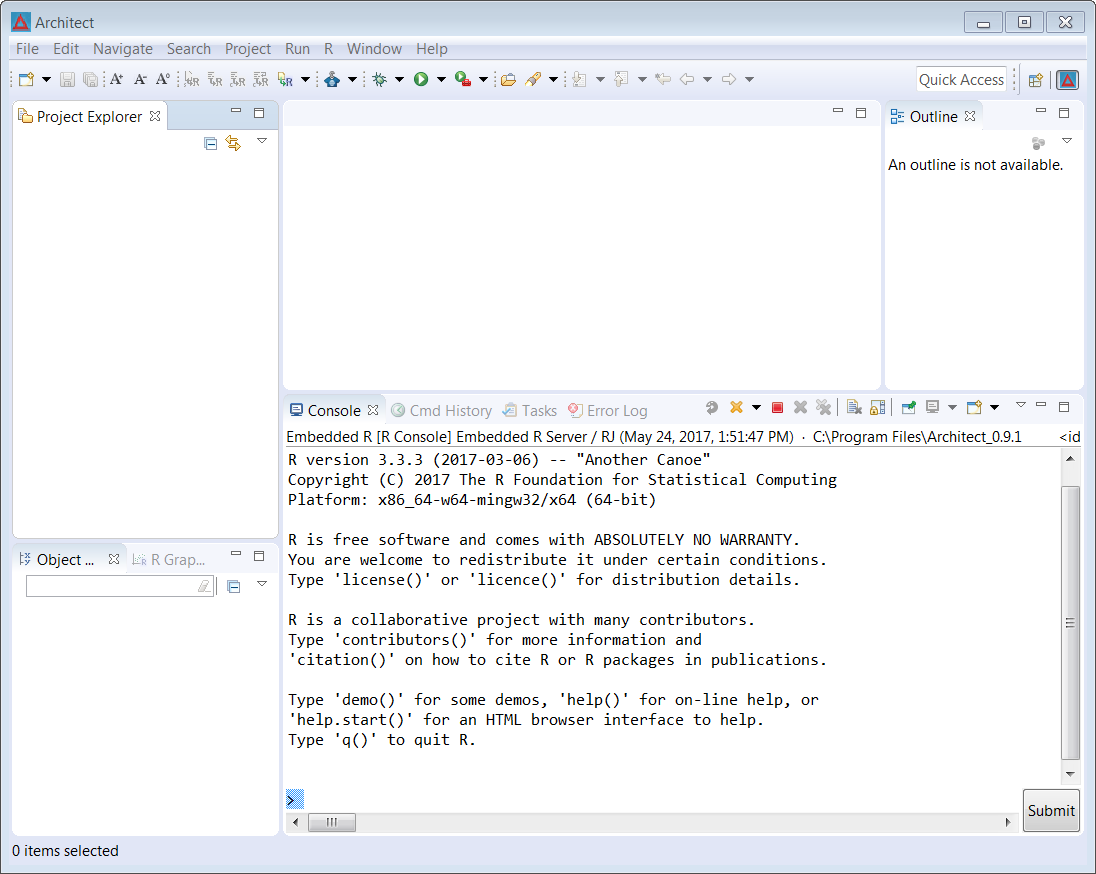Switch to the Tasks tab

pos(530,410)
